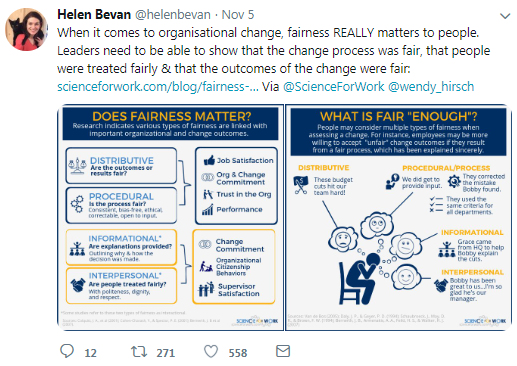Image resolution: width=517 pixels, height=366 pixels.
Task: Open the 'Does Fairness Matter?' infographic image
Action: pos(170,217)
